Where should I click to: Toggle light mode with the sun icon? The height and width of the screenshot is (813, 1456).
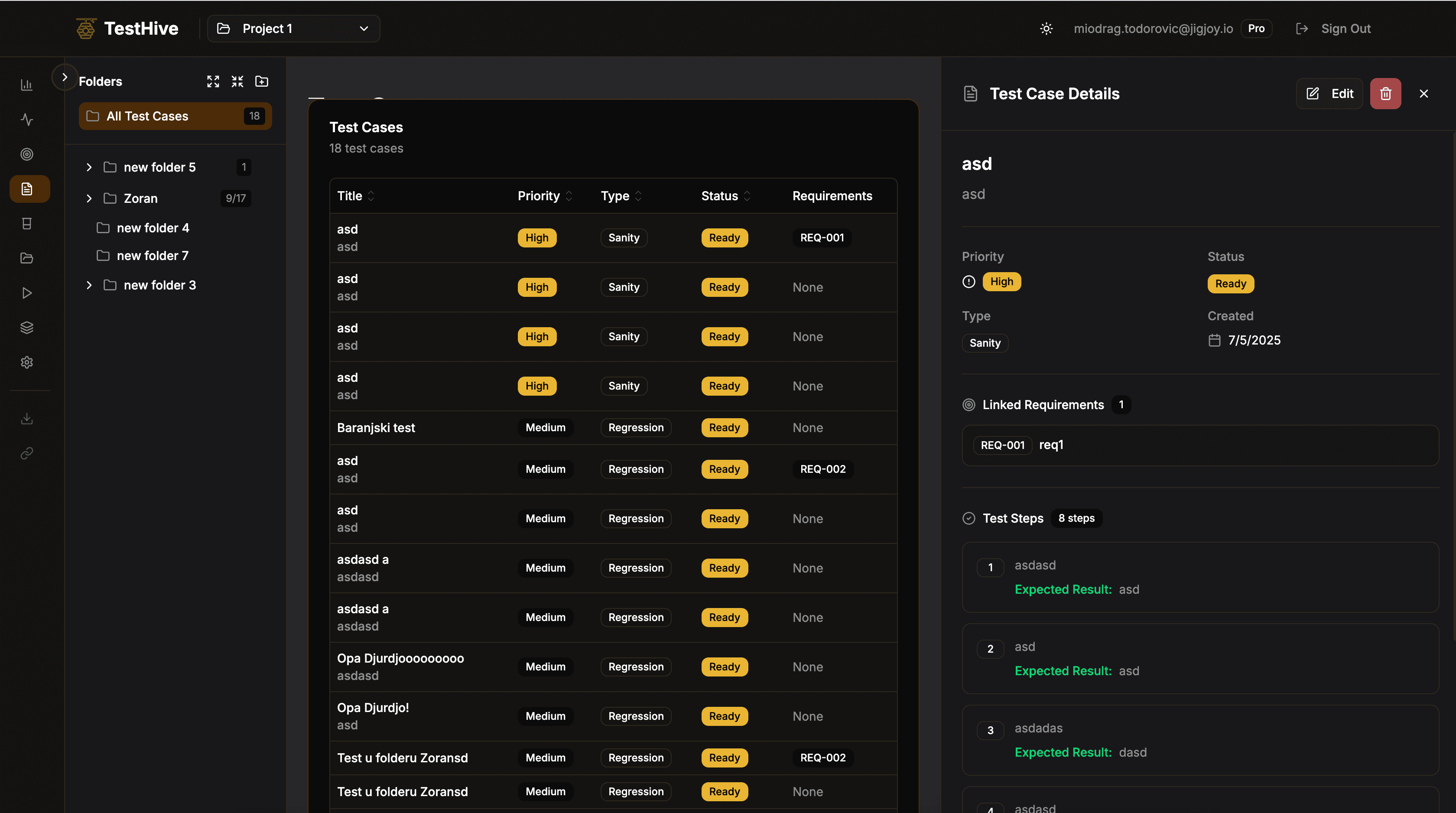click(x=1046, y=28)
